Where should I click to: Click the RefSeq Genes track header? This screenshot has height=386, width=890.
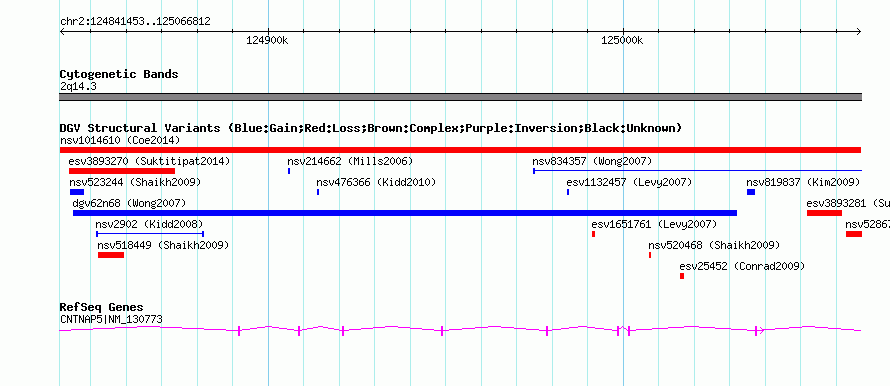tap(102, 307)
